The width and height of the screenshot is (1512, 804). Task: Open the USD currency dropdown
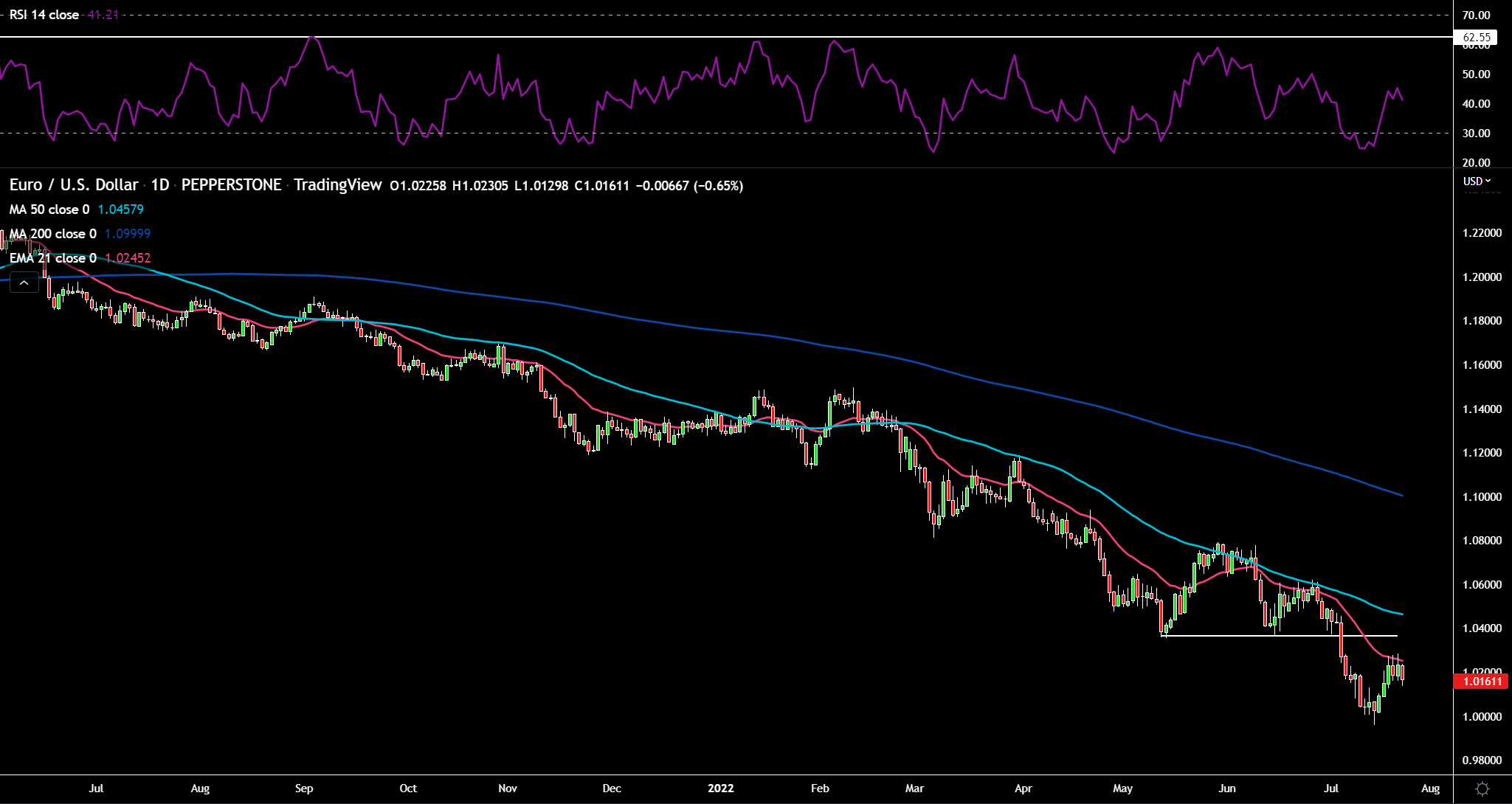tap(1477, 181)
